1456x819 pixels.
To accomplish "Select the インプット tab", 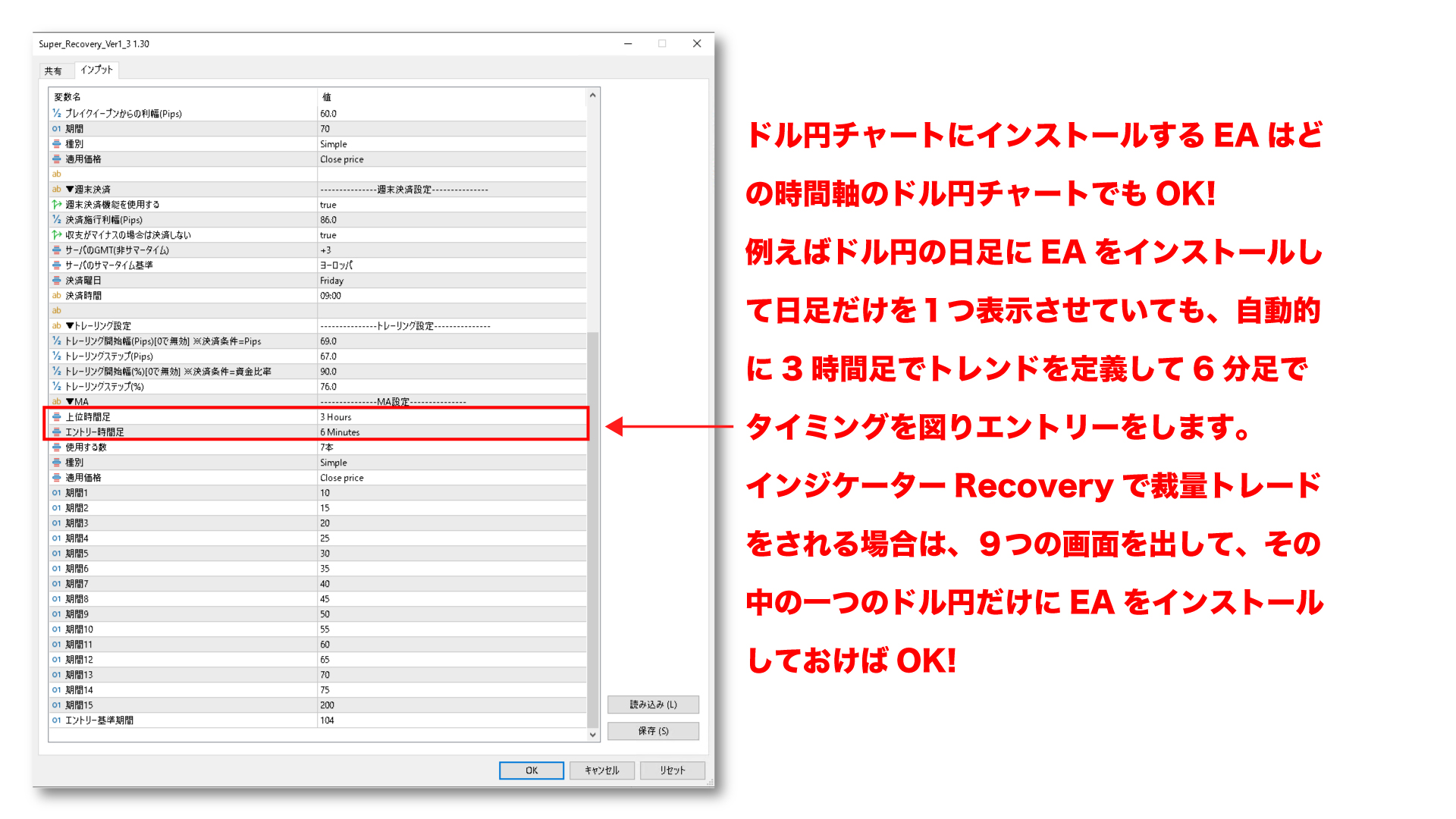I will tap(96, 70).
